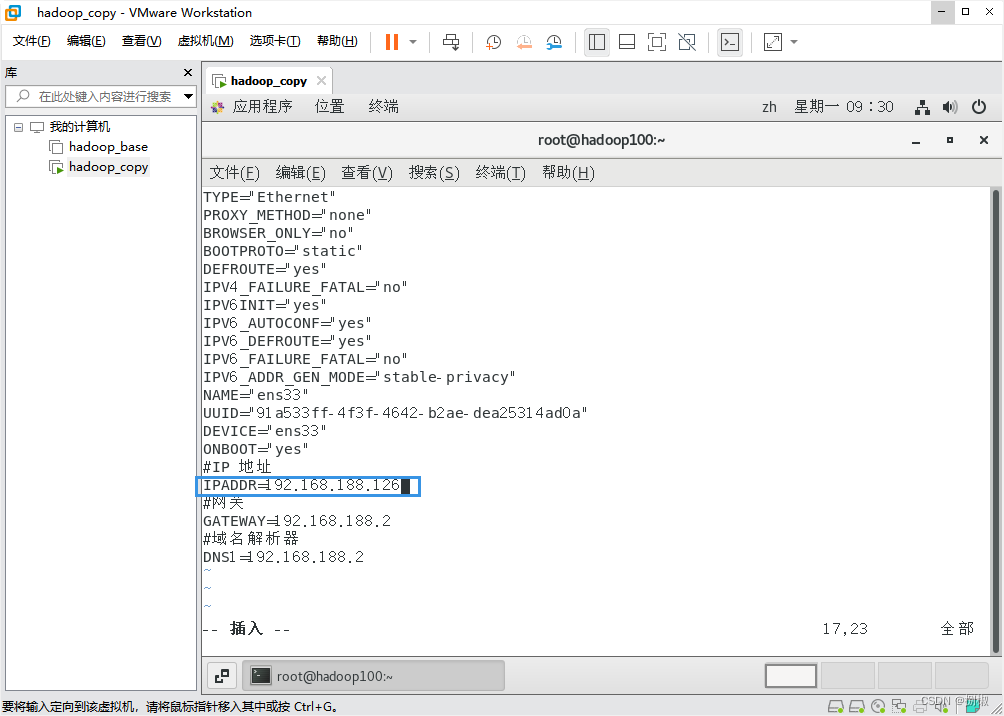Click the network adapter status icon

(898, 704)
